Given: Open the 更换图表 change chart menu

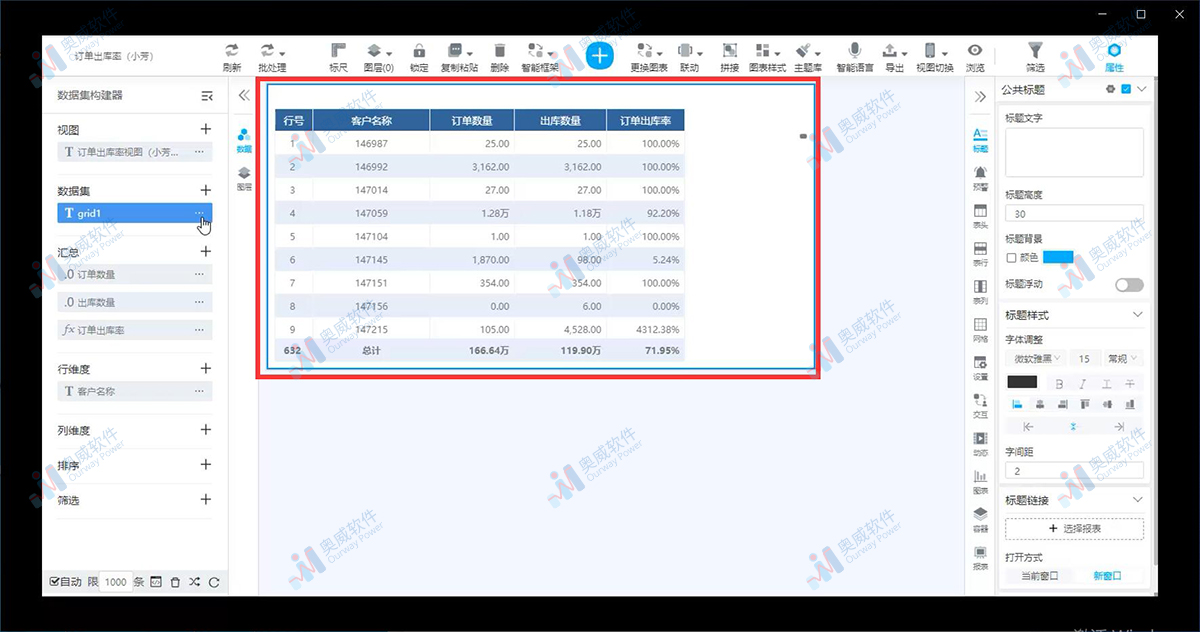Looking at the screenshot, I should [x=649, y=57].
